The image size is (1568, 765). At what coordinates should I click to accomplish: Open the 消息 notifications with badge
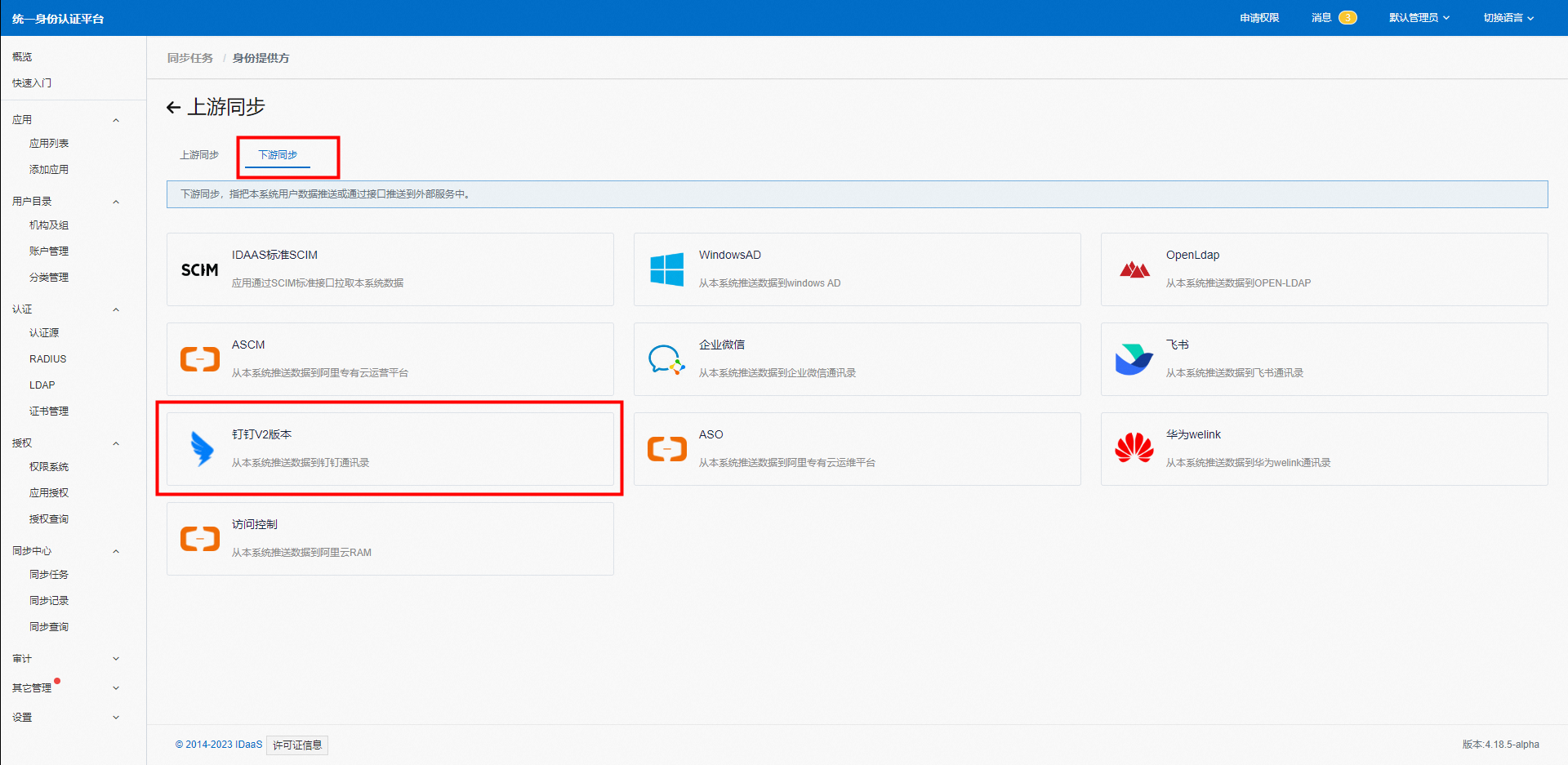pyautogui.click(x=1333, y=18)
